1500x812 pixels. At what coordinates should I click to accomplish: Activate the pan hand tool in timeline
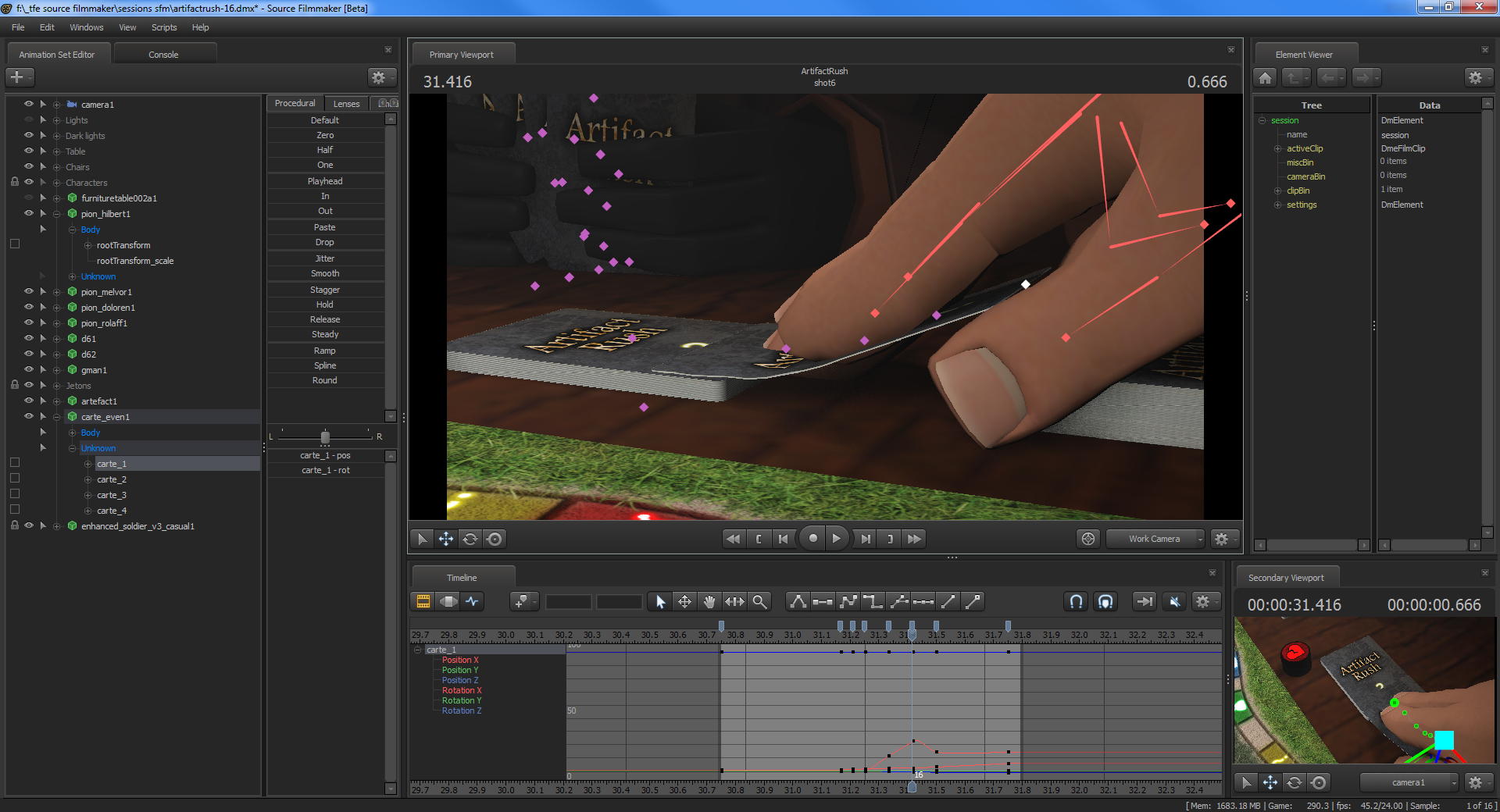click(x=709, y=601)
